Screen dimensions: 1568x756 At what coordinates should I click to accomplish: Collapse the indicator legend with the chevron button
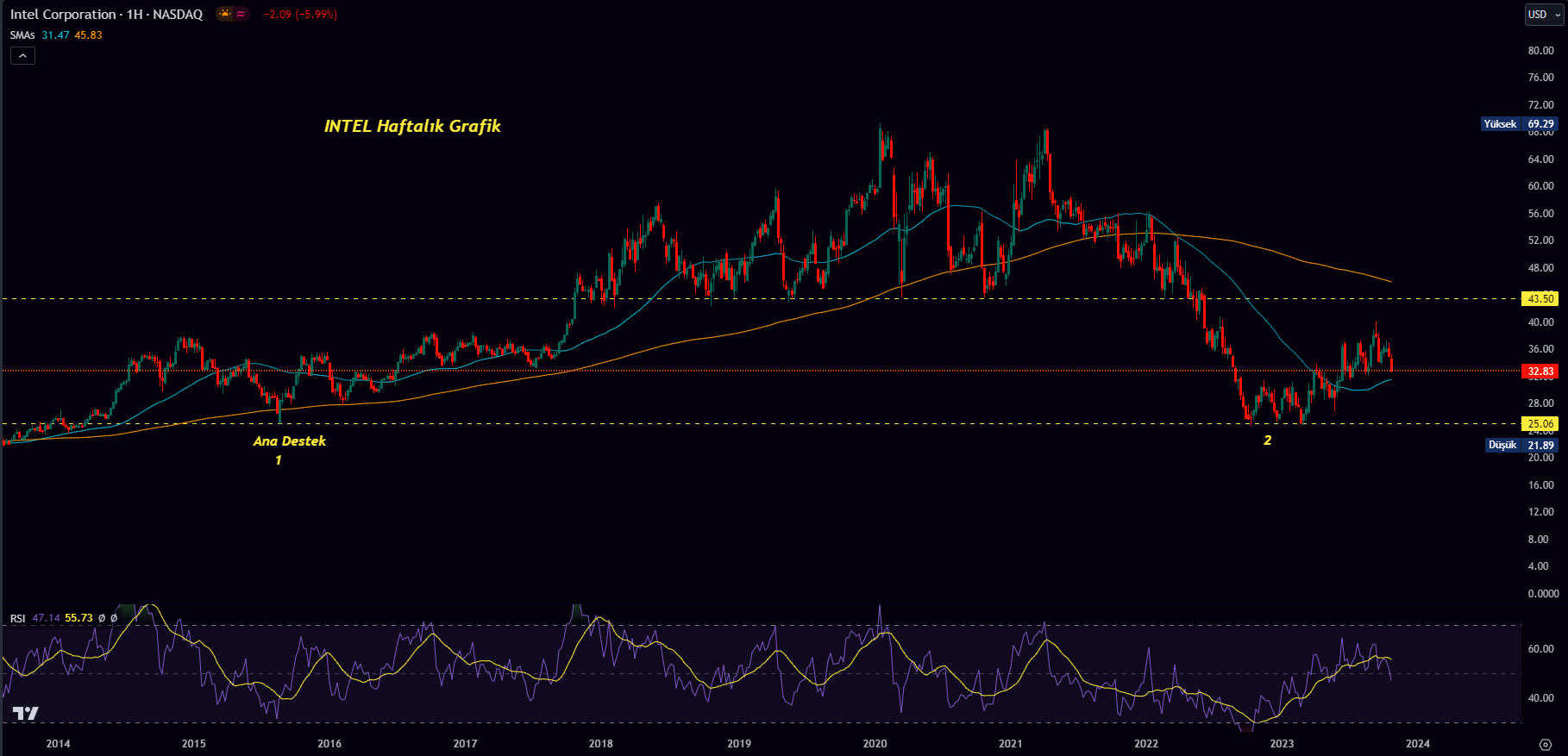point(22,56)
